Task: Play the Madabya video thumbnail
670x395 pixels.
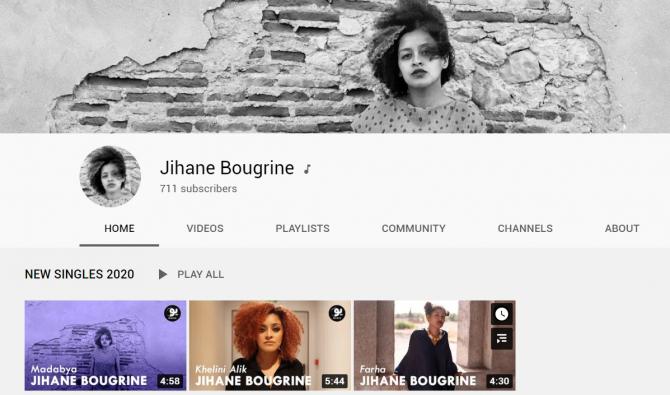Action: pos(106,345)
